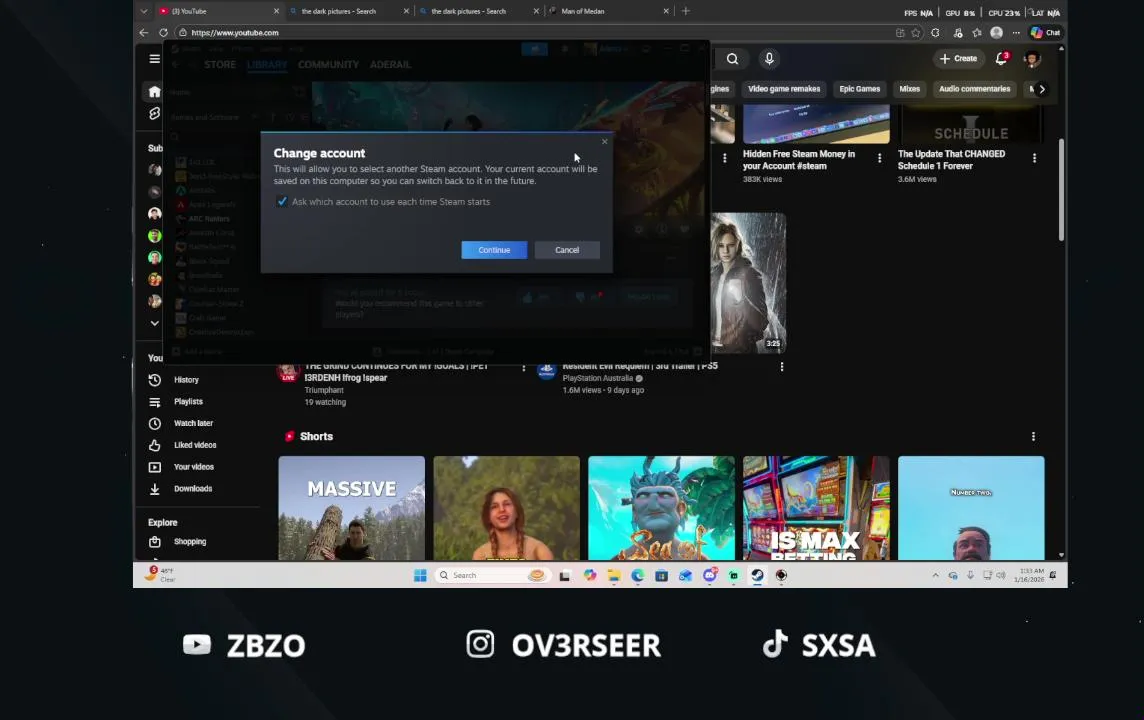Click the YouTube search magnifier button
Screen dimensions: 1144x720
[x=733, y=59]
